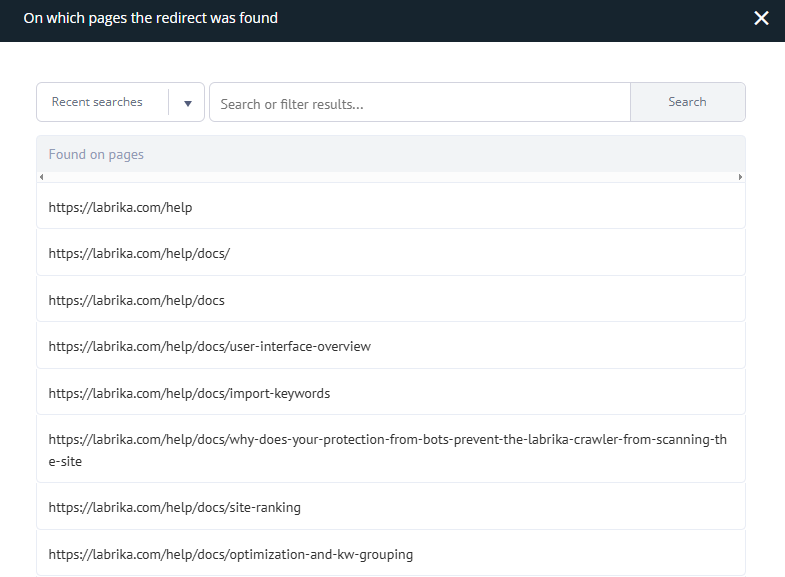Click the horizontal scrollbar track
The width and height of the screenshot is (785, 577).
[390, 177]
